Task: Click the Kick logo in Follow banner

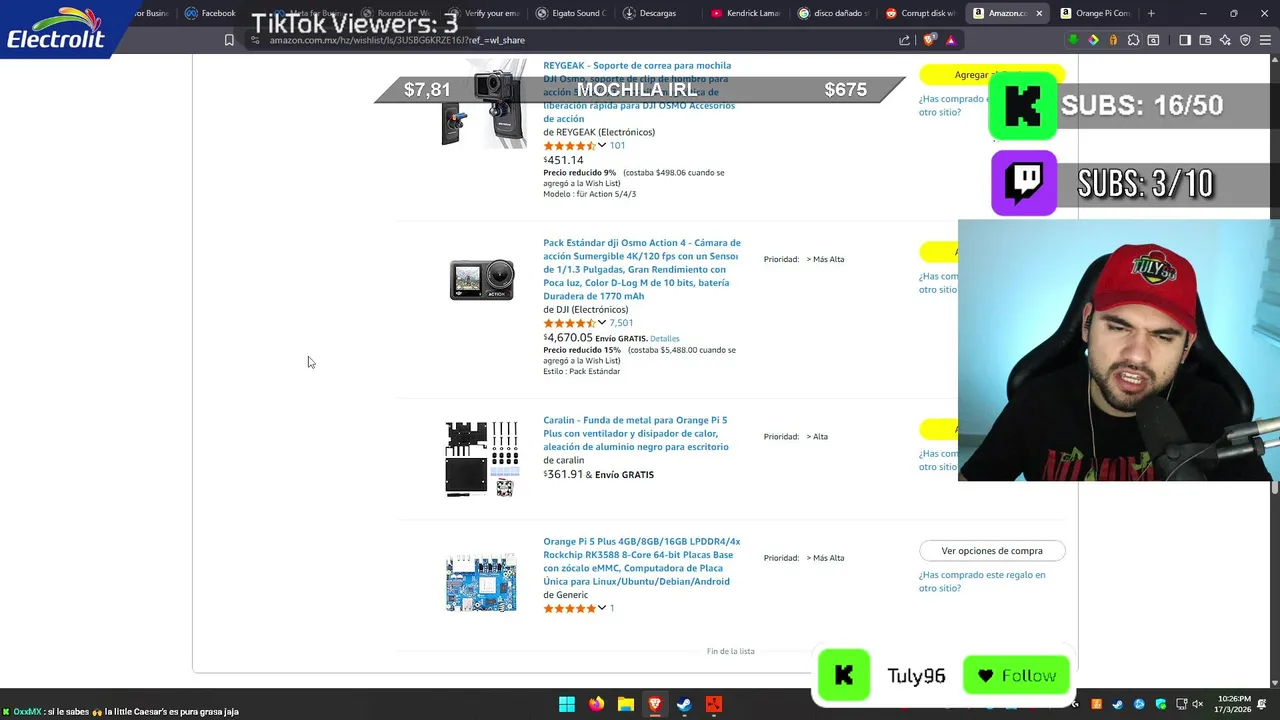Action: (844, 675)
